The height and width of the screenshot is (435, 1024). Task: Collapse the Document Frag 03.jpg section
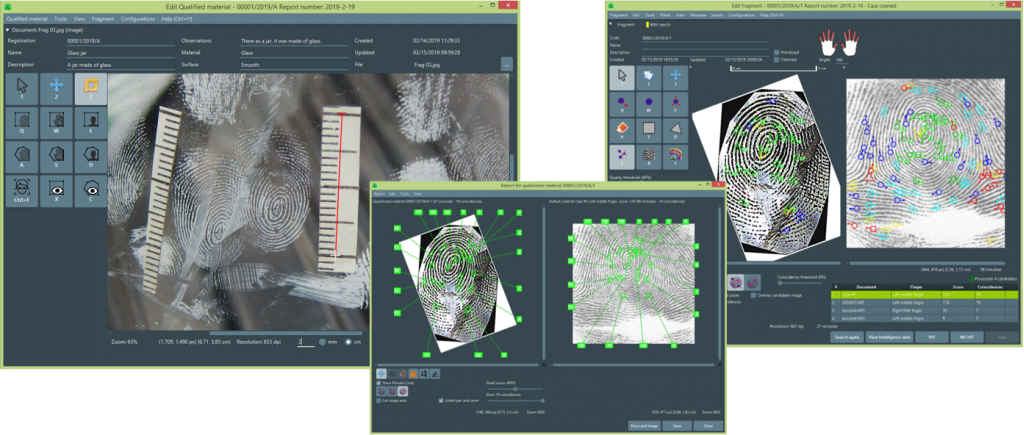8,30
